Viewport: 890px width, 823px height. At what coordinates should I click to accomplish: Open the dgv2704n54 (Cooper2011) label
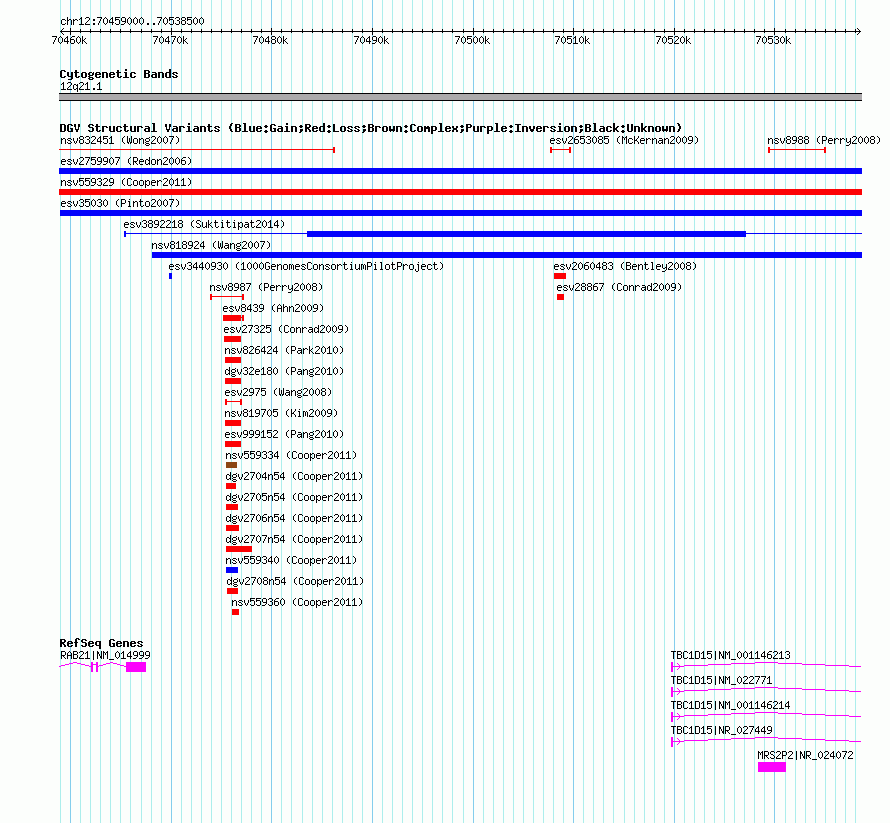tap(294, 476)
